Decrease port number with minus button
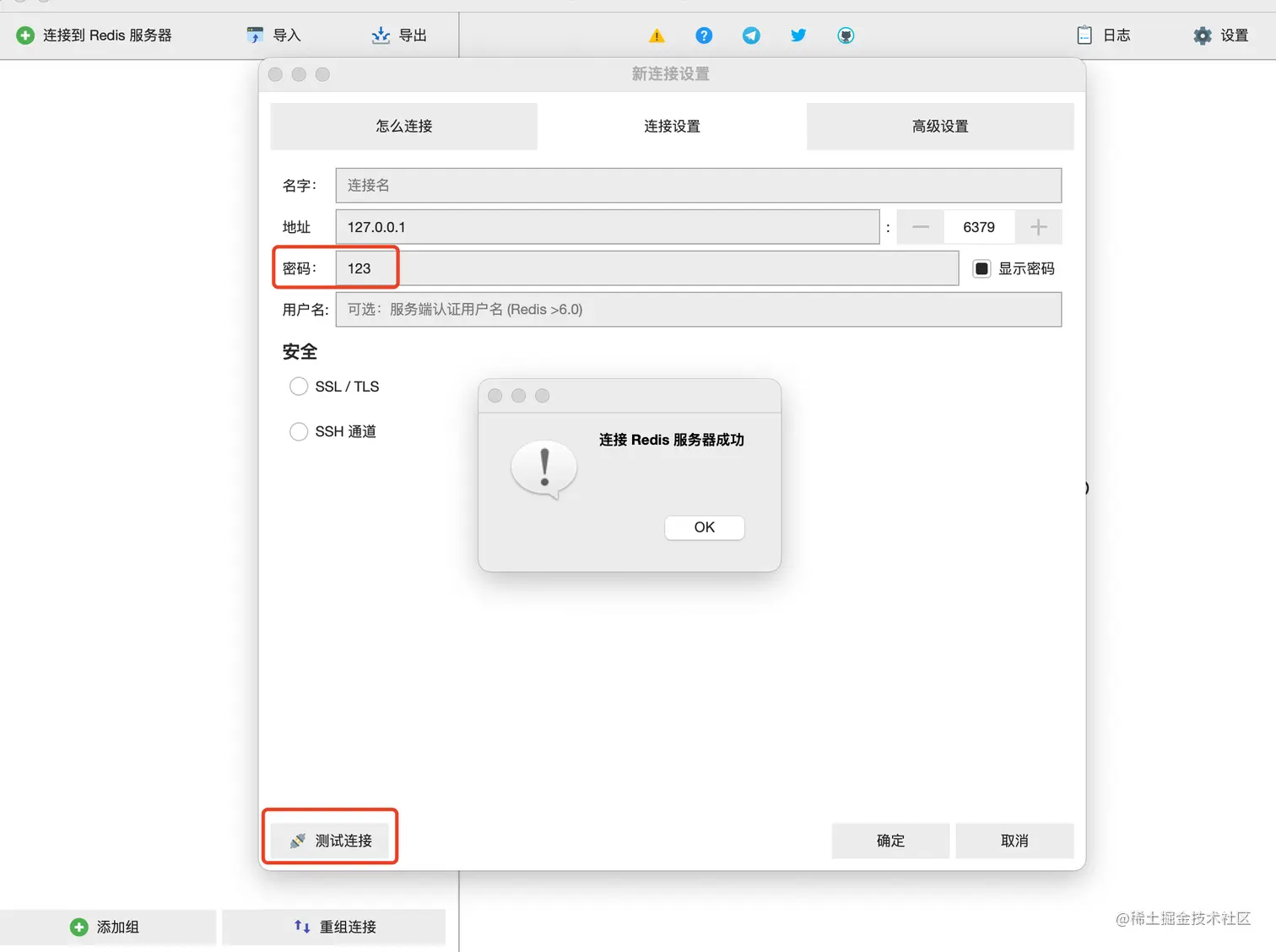Image resolution: width=1276 pixels, height=952 pixels. (x=920, y=227)
